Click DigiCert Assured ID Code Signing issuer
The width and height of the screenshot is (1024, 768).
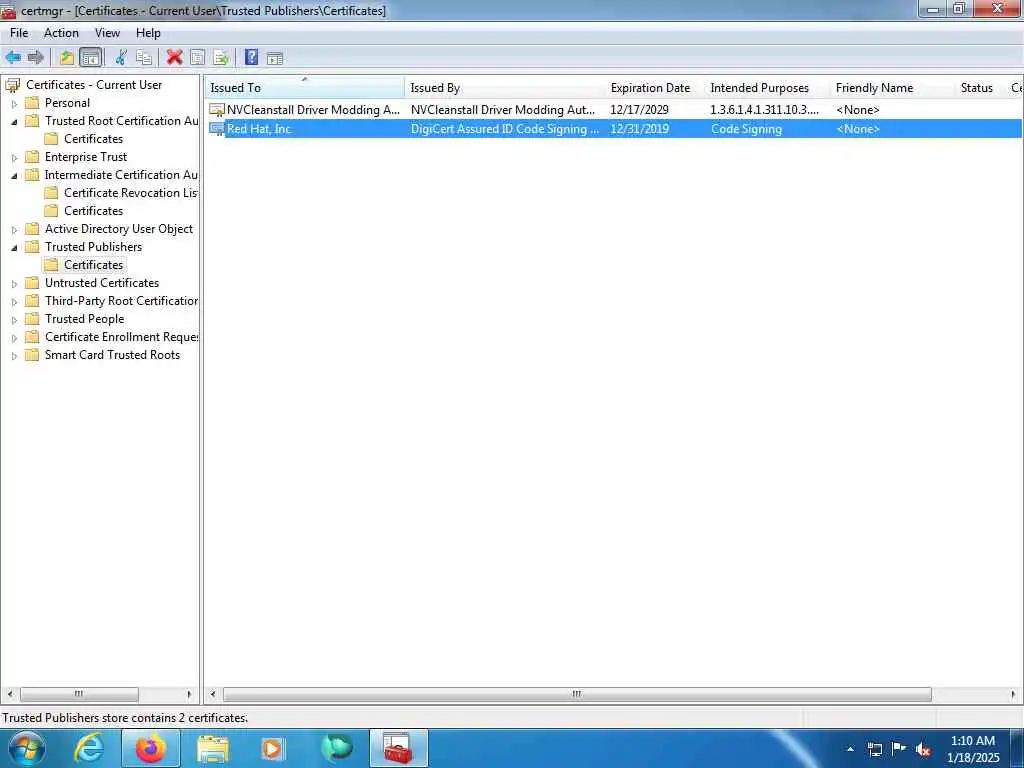click(x=505, y=129)
